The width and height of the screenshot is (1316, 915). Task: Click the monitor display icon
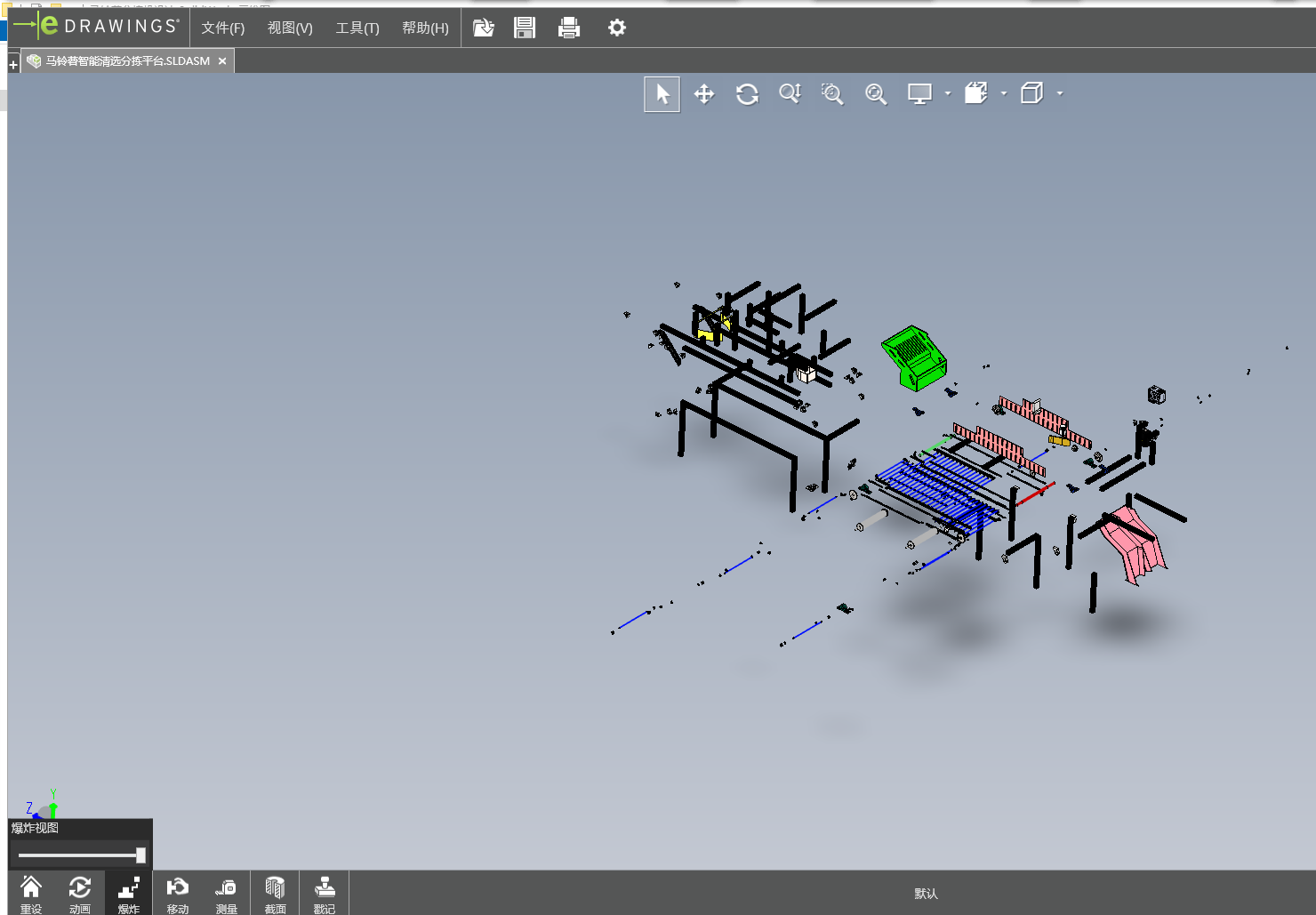pos(919,94)
